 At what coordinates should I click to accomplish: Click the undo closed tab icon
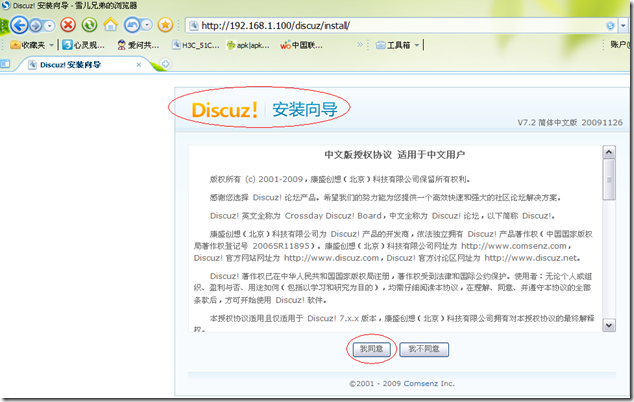pyautogui.click(x=132, y=25)
